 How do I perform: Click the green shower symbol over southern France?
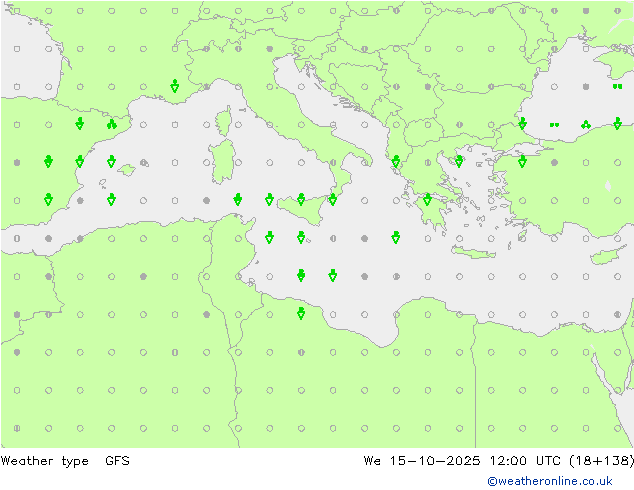(x=175, y=86)
